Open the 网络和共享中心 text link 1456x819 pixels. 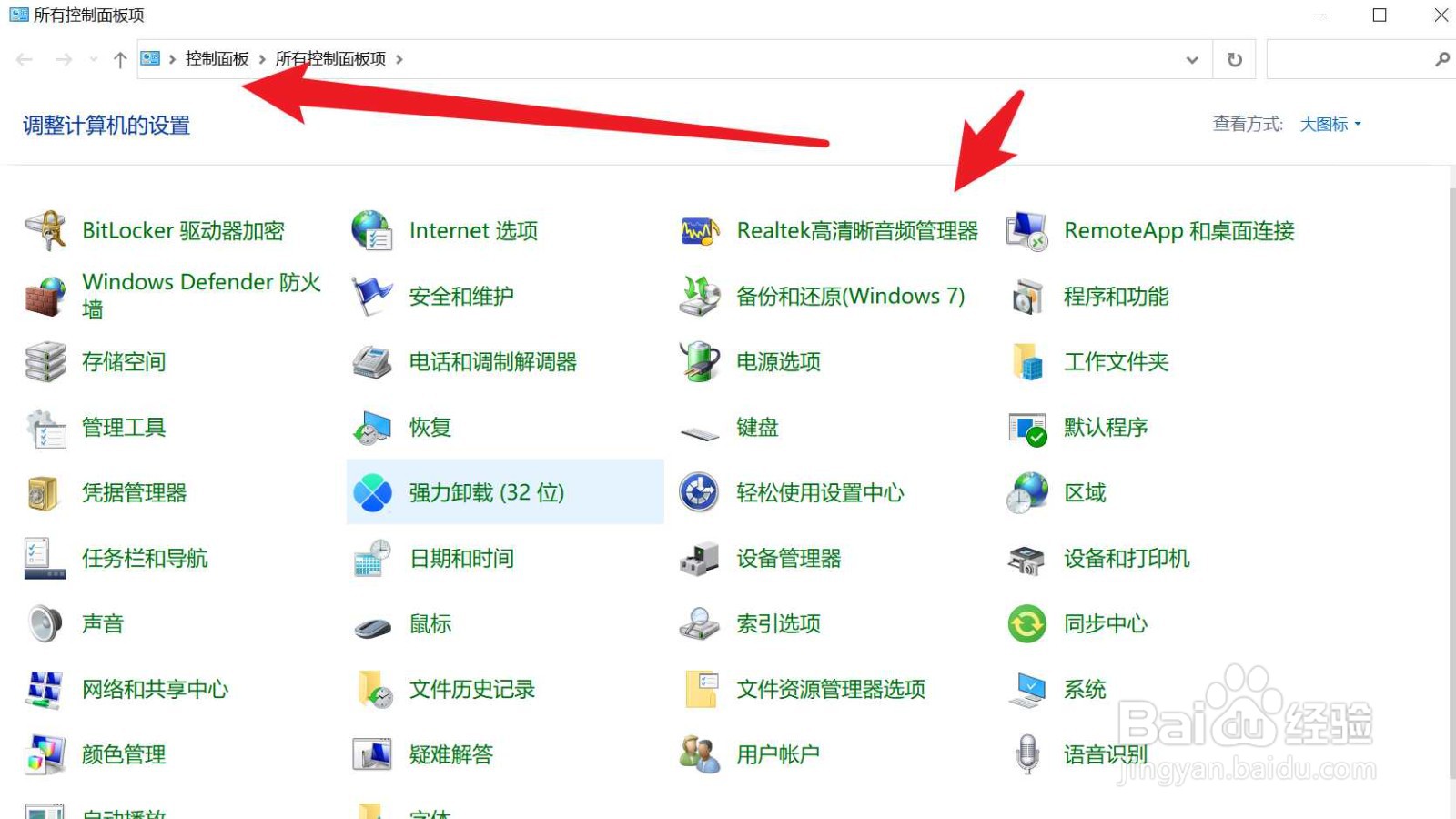155,689
